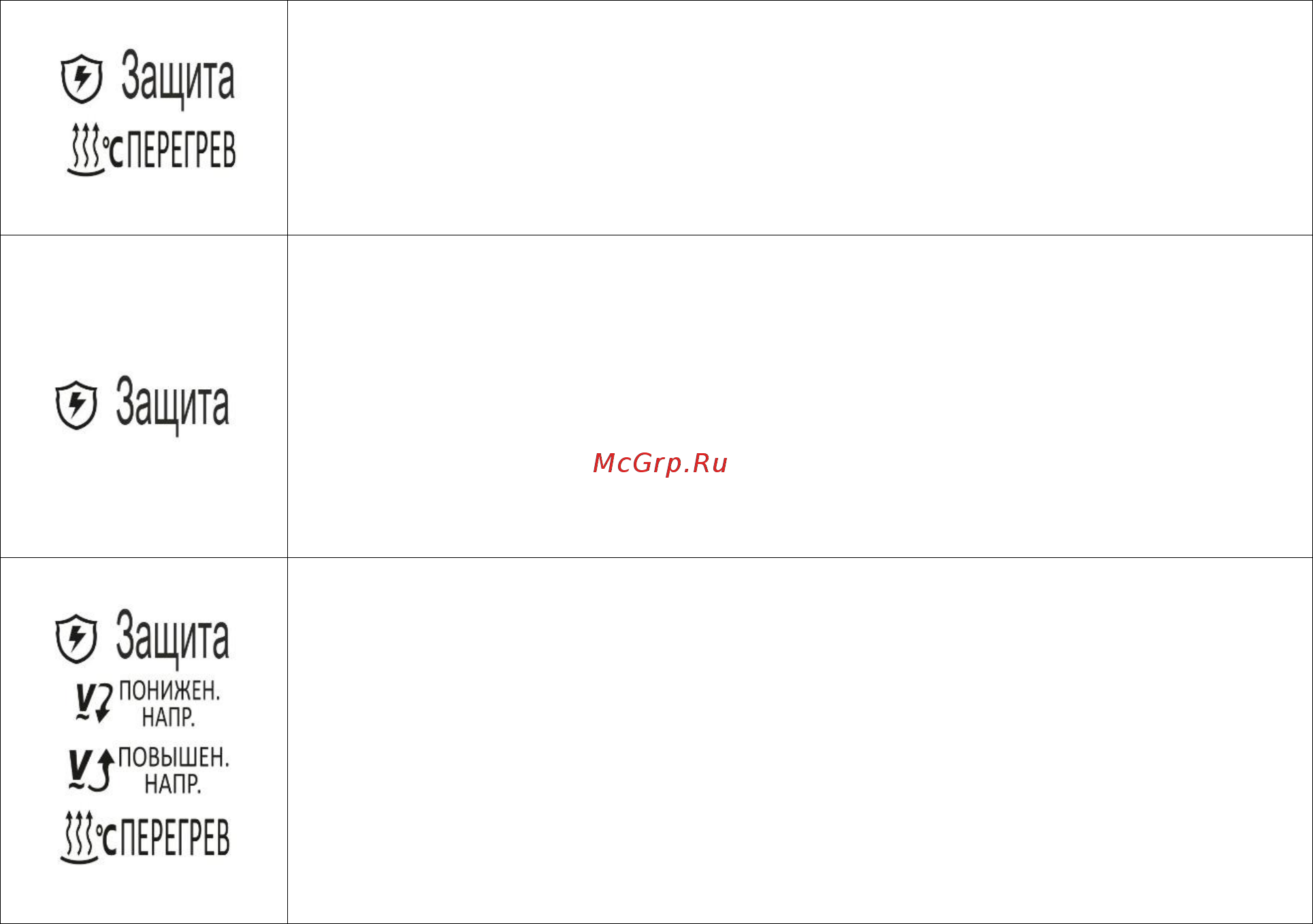Click the ПЕРЕГРЕВ label in top cell
1313x924 pixels.
click(182, 150)
